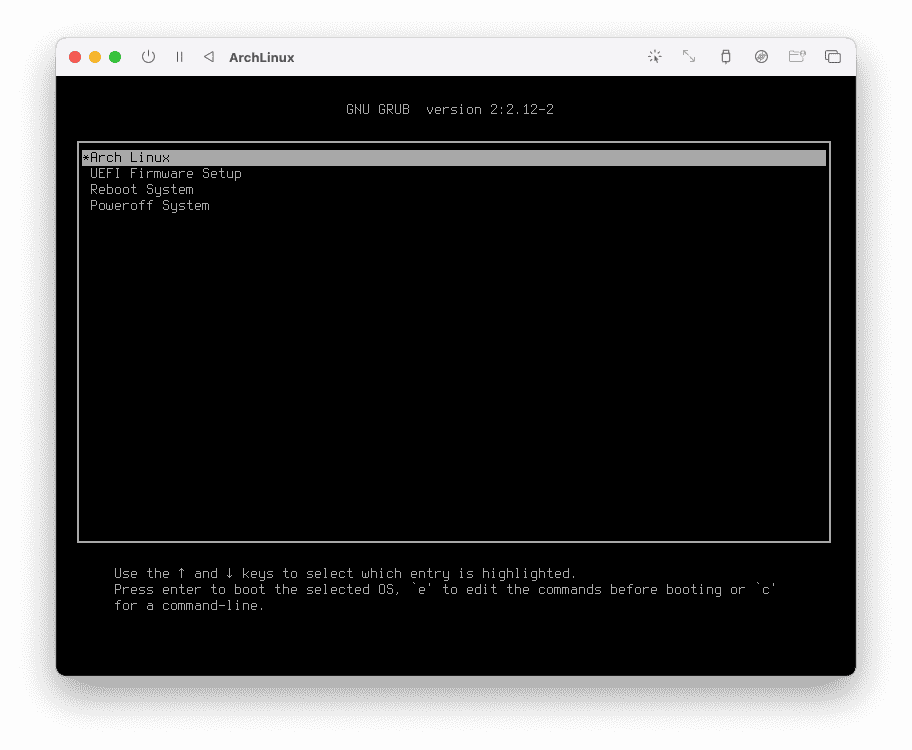Open the CD/DVD drive image icon

761,56
